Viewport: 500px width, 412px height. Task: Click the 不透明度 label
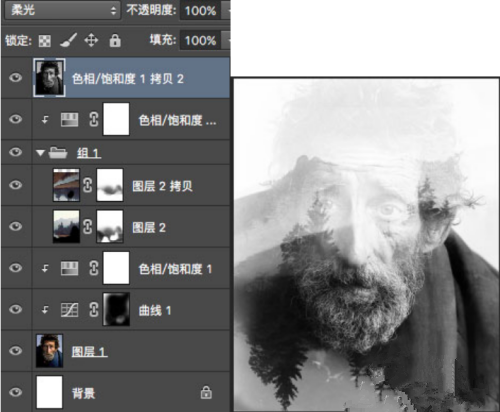click(151, 10)
